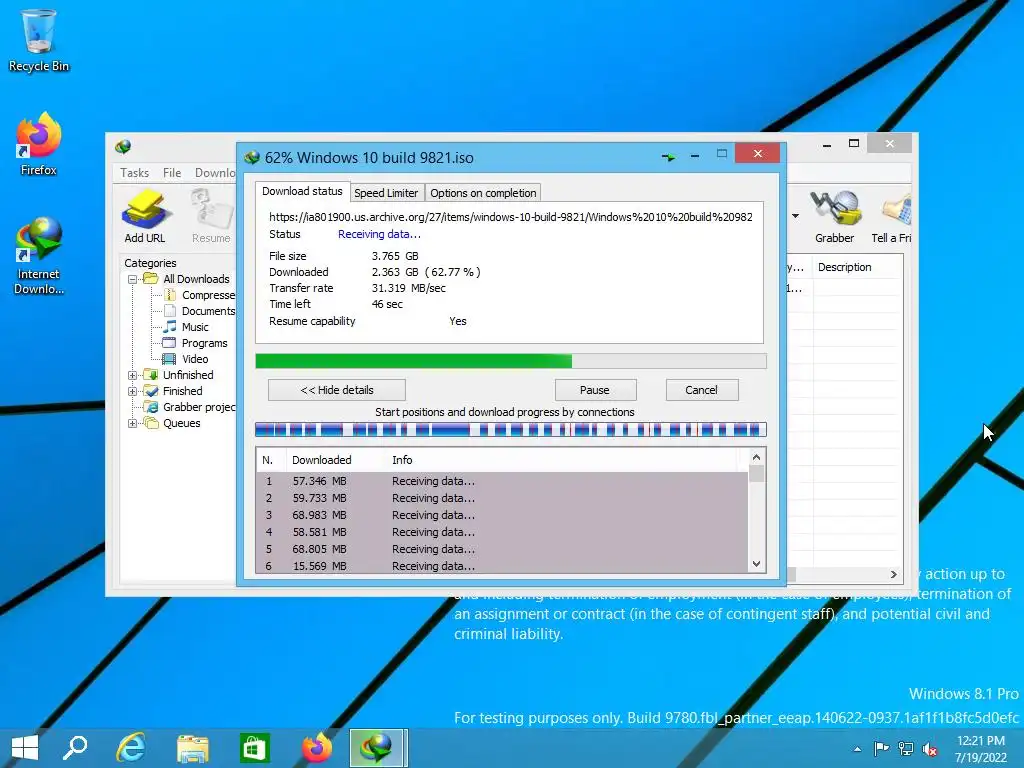Open the Options on completion tab
The width and height of the screenshot is (1024, 768).
coord(483,193)
